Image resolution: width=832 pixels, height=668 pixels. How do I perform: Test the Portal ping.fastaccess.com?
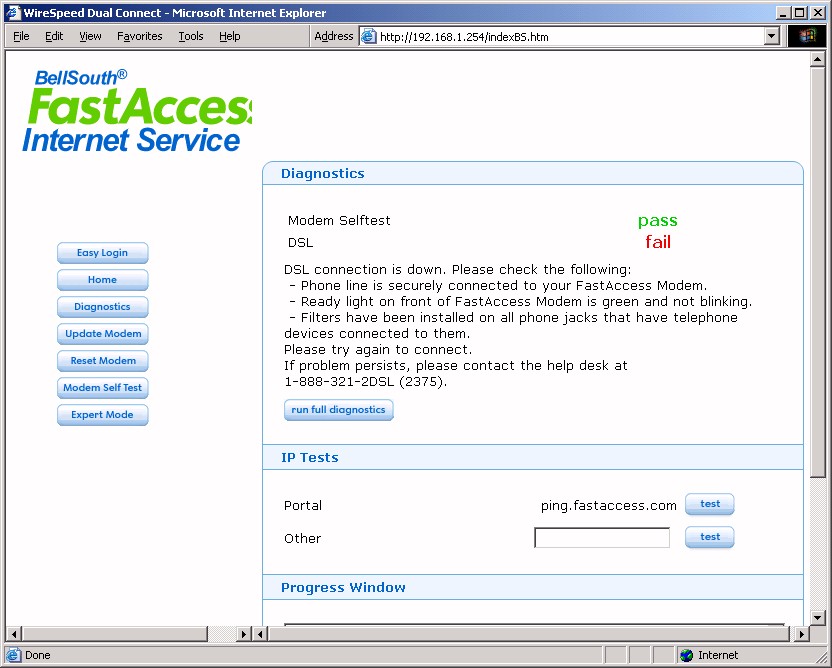[x=709, y=504]
